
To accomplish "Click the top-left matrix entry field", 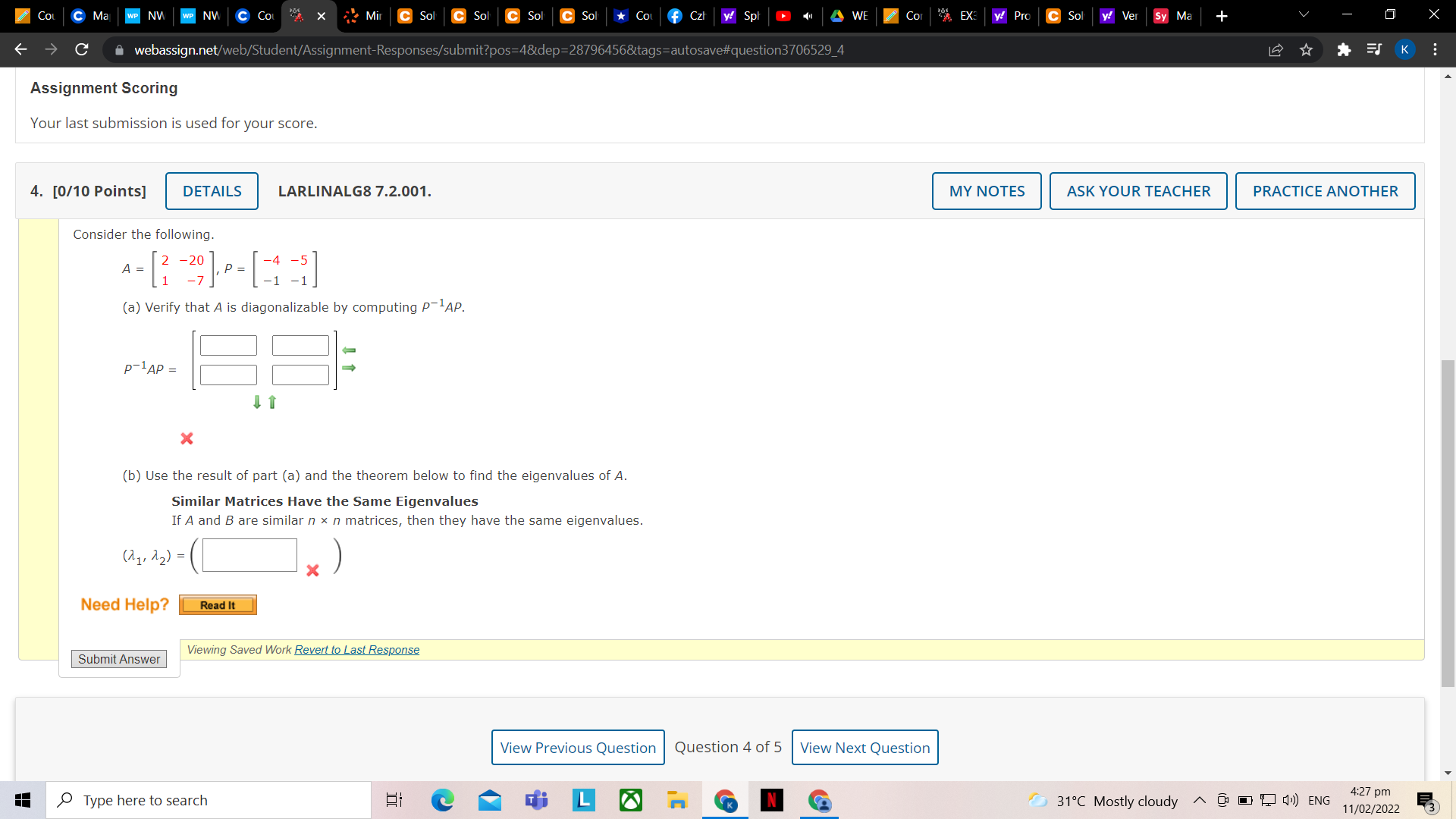I will pos(228,346).
